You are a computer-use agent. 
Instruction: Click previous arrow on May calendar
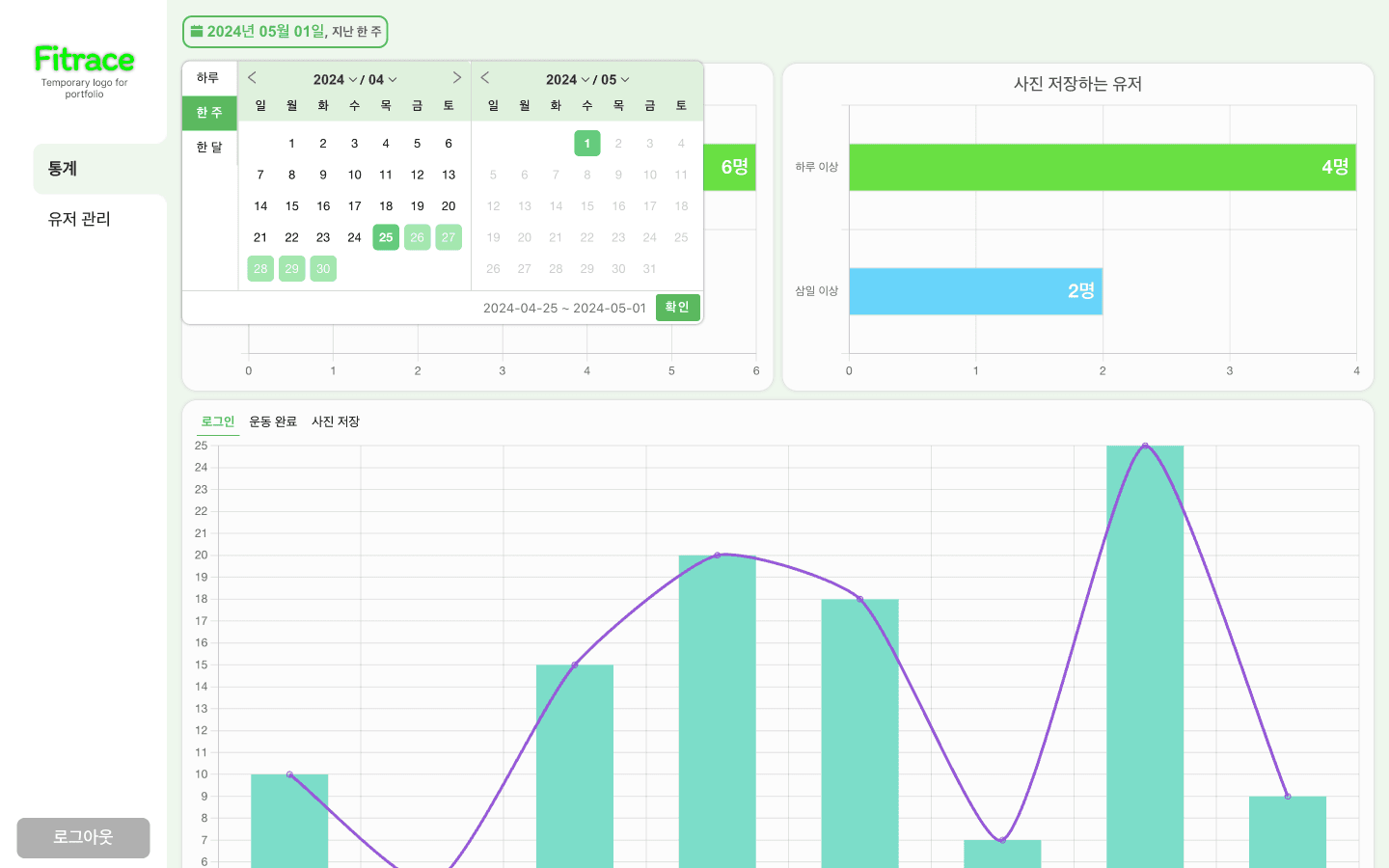tap(485, 78)
